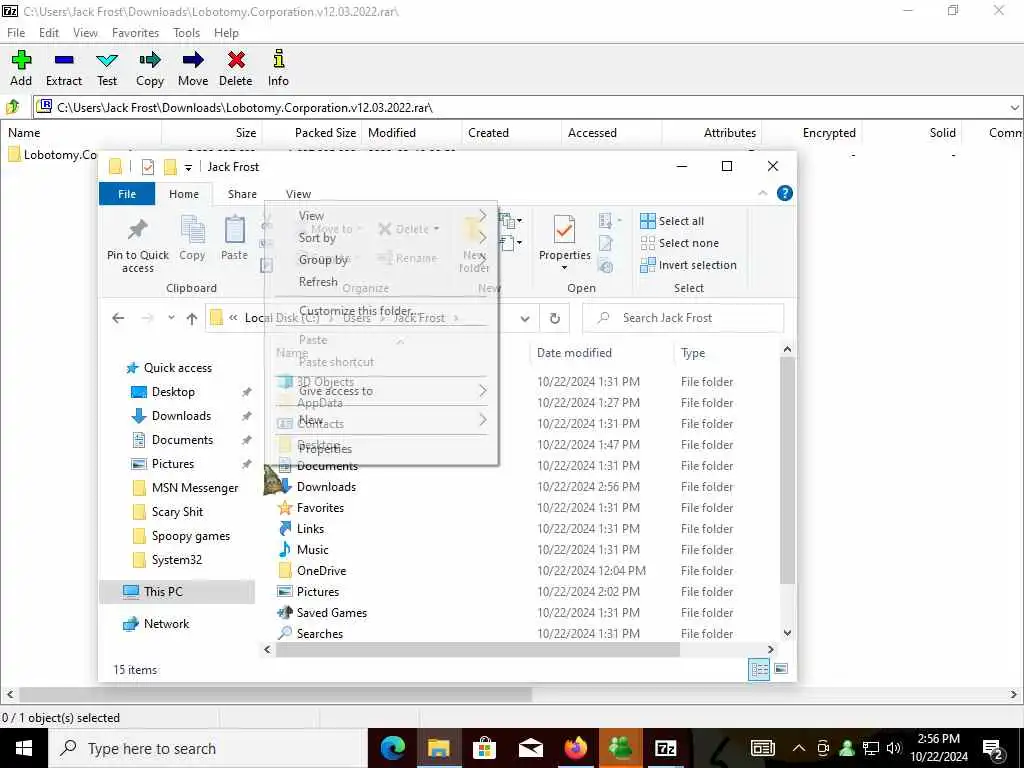Open Microsoft Store from the taskbar
The width and height of the screenshot is (1024, 768).
tap(484, 748)
